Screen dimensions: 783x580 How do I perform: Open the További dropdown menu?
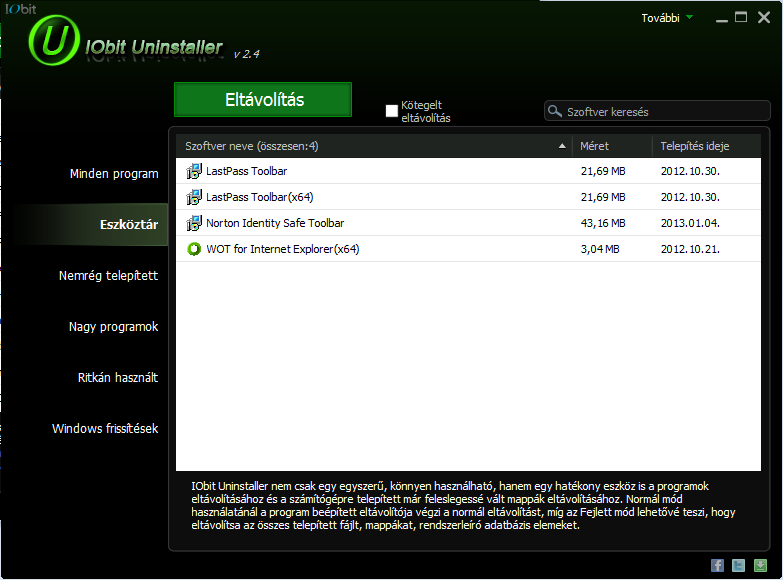click(x=667, y=18)
